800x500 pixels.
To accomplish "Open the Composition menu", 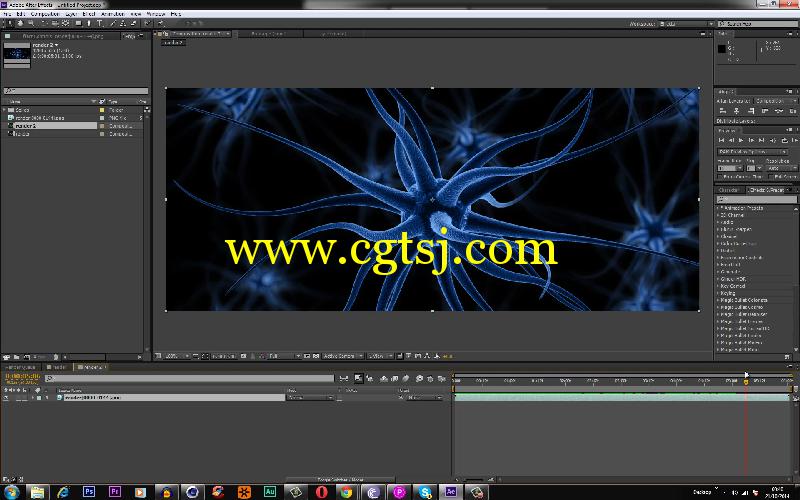I will 45,14.
